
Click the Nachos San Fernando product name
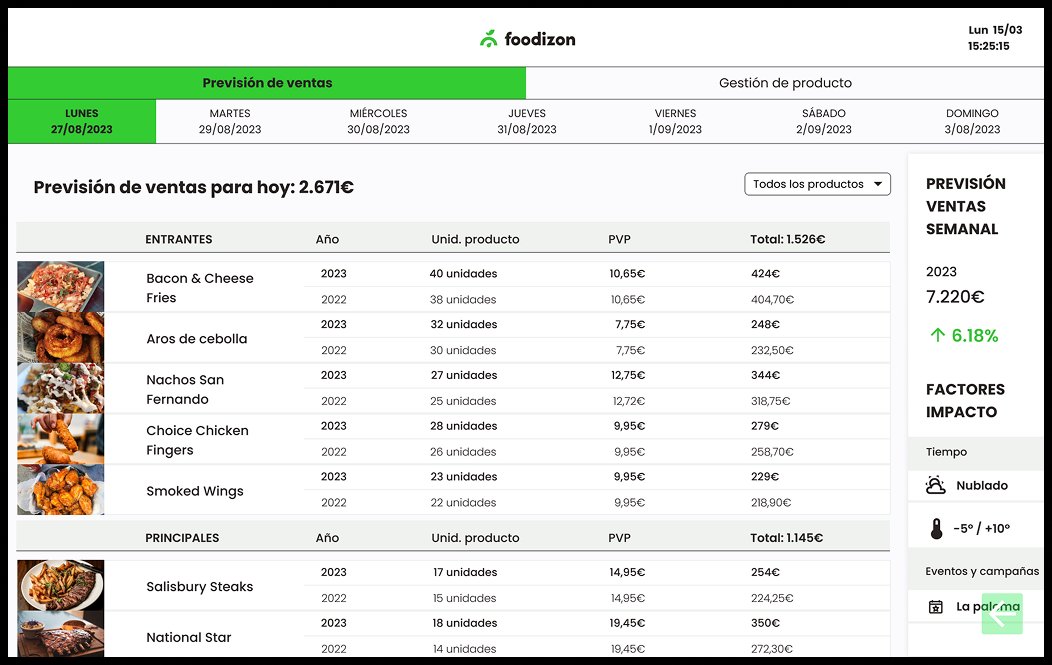tap(185, 389)
